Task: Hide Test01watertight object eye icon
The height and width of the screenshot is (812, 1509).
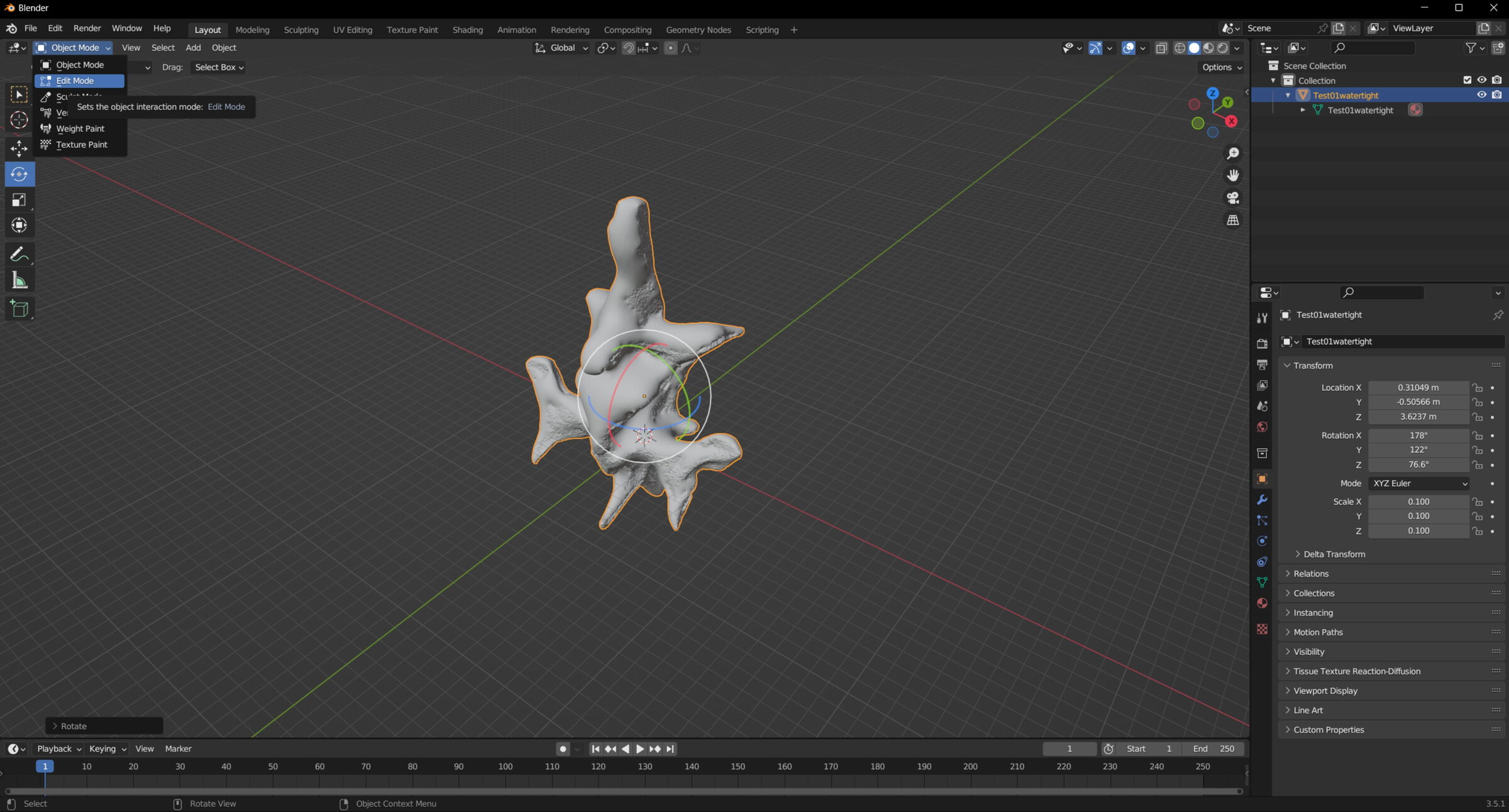Action: point(1482,95)
